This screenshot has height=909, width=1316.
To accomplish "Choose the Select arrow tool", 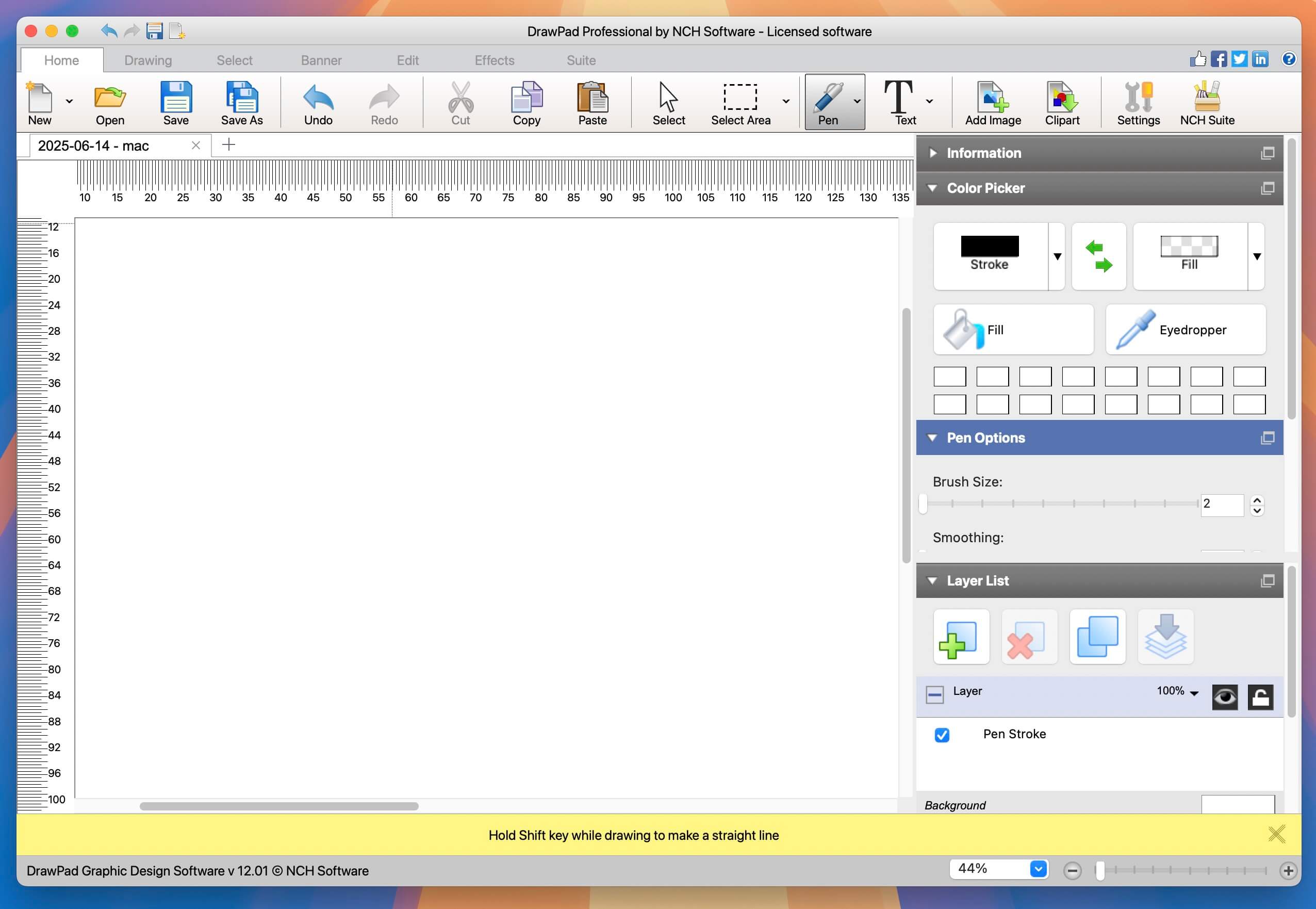I will click(669, 103).
